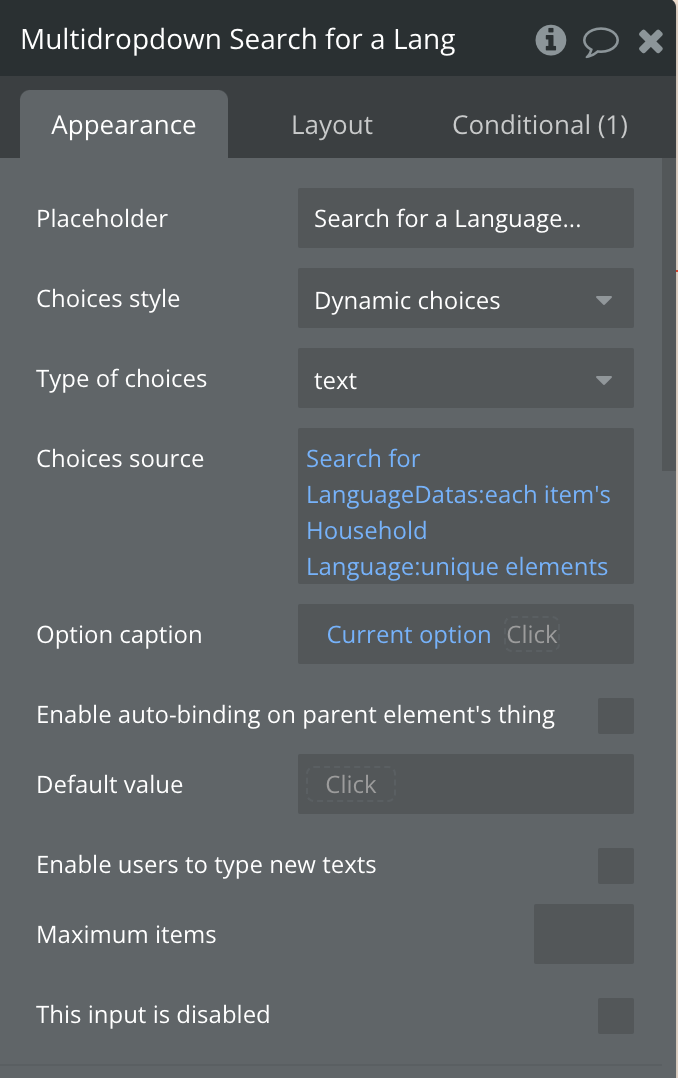
Task: Switch to the Appearance tab
Action: tap(124, 125)
